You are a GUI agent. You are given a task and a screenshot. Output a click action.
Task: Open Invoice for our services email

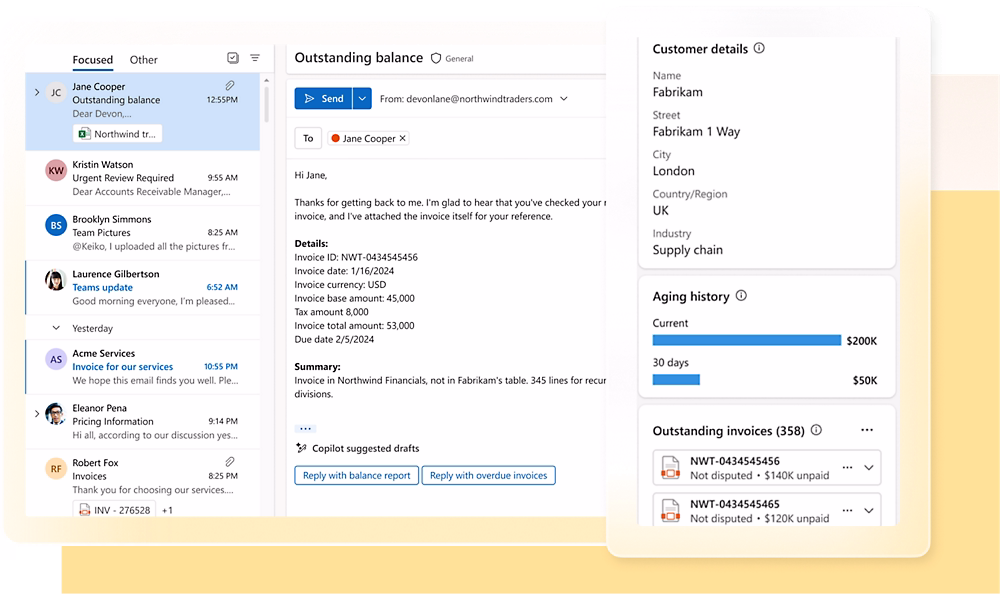(143, 366)
